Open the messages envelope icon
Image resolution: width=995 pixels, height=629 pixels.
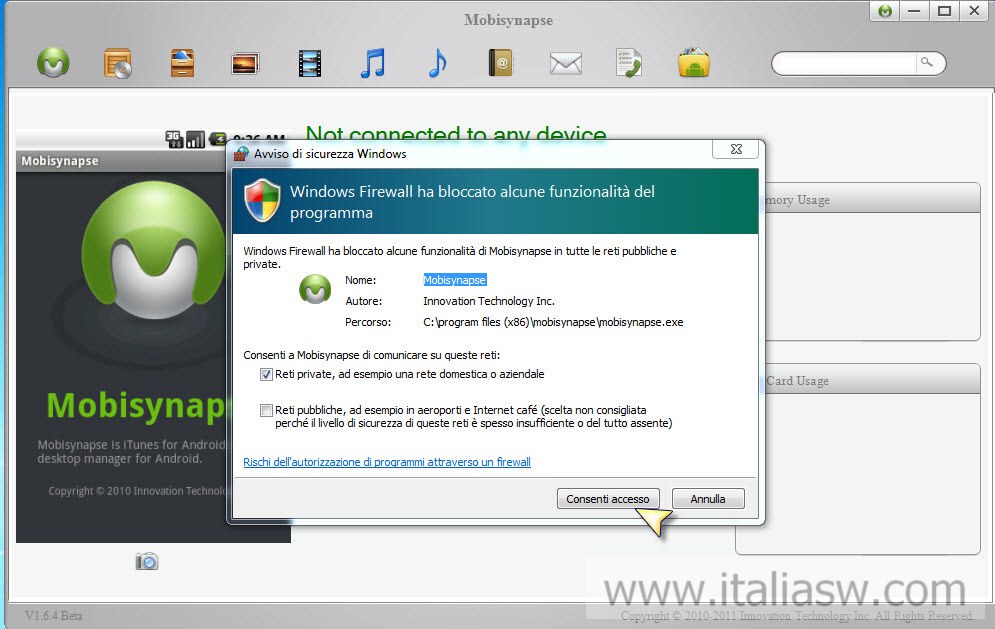tap(565, 63)
